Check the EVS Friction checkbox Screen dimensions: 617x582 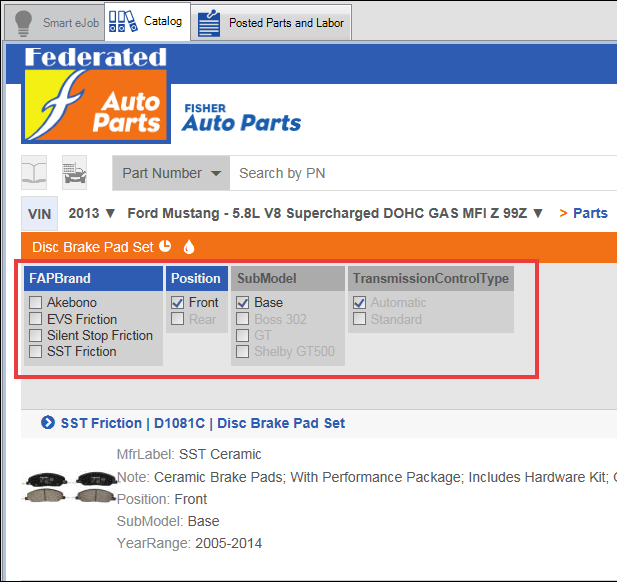[x=35, y=319]
